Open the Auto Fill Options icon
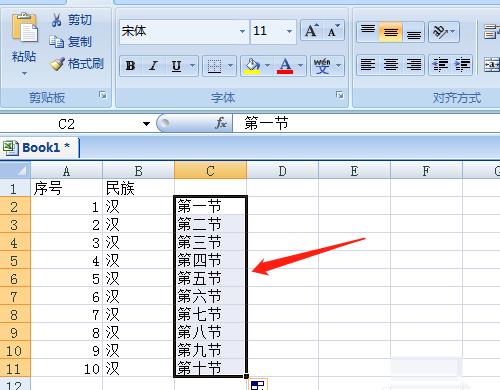 (x=258, y=385)
